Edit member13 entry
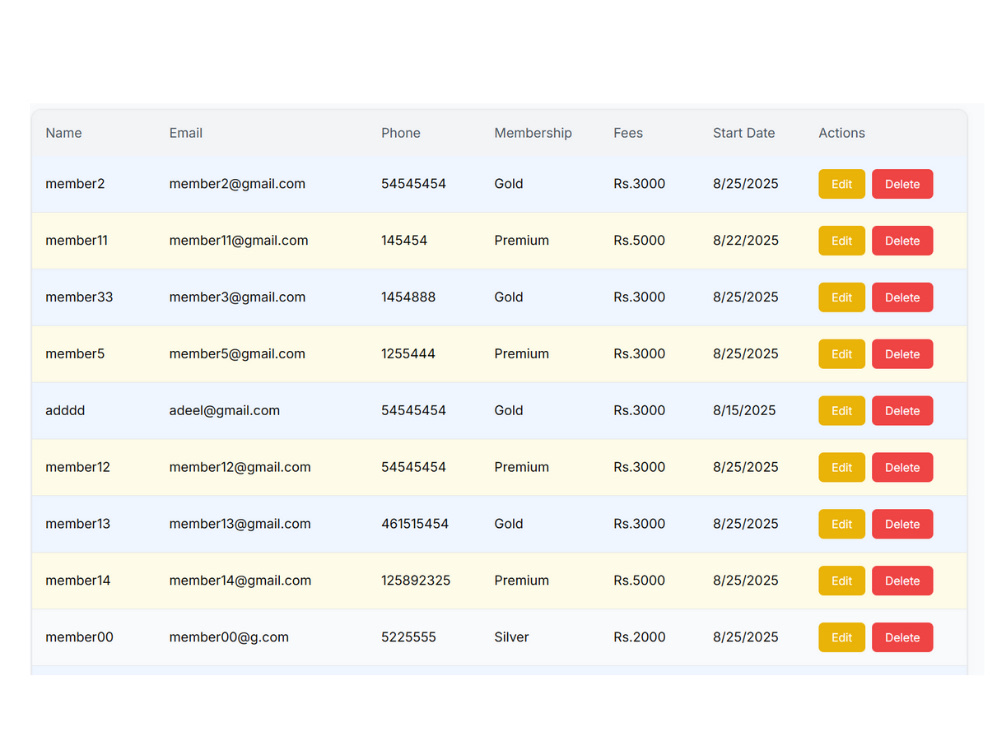The height and width of the screenshot is (750, 1000). pos(841,524)
